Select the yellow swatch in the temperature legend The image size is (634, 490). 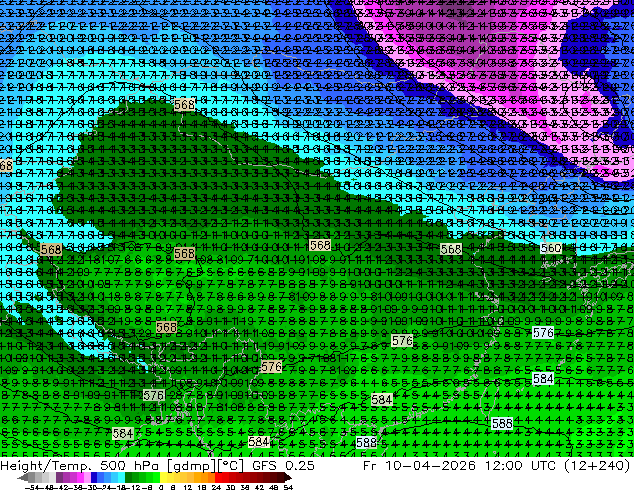click(x=163, y=478)
